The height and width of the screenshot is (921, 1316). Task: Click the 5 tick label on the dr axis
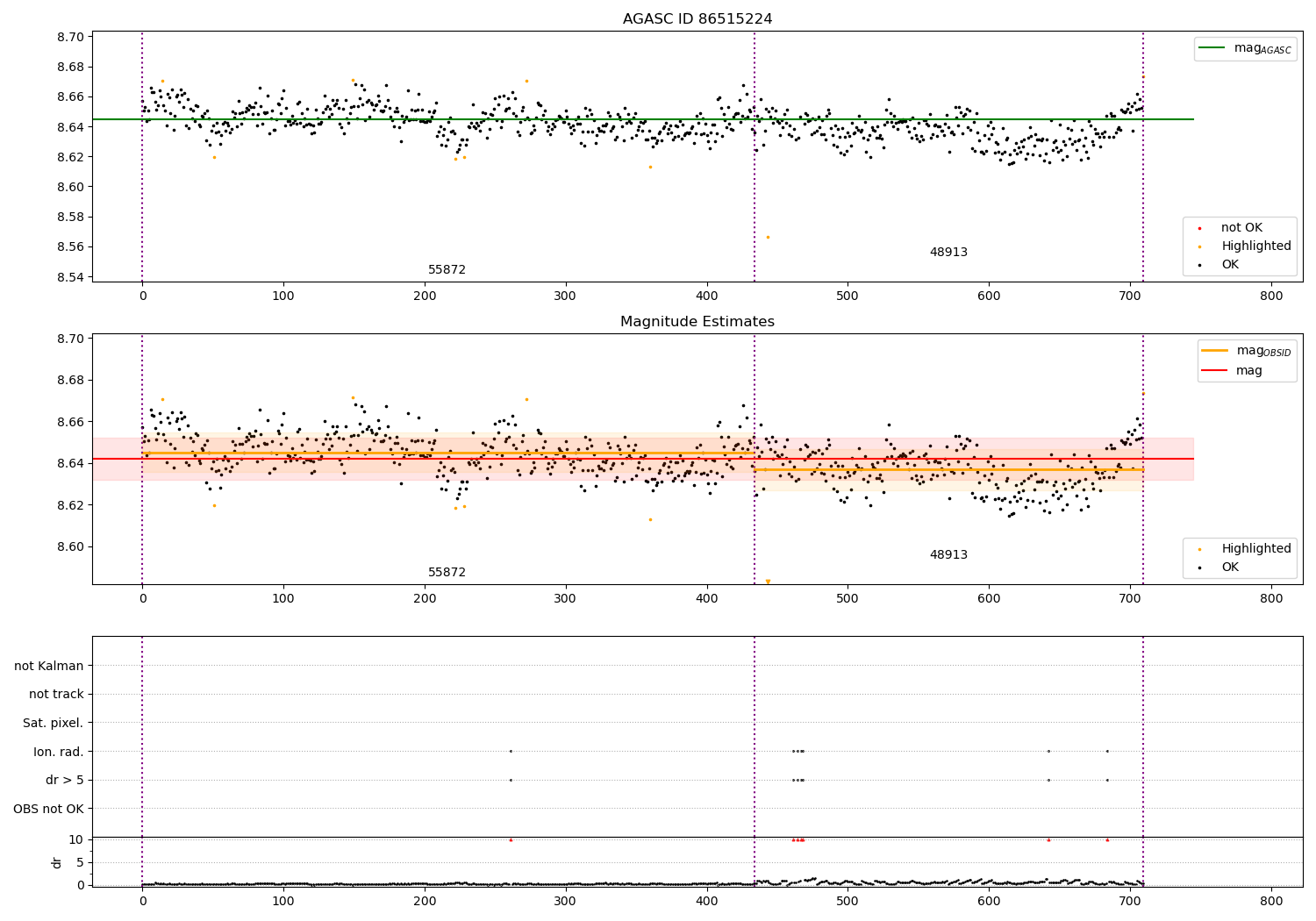pos(81,863)
